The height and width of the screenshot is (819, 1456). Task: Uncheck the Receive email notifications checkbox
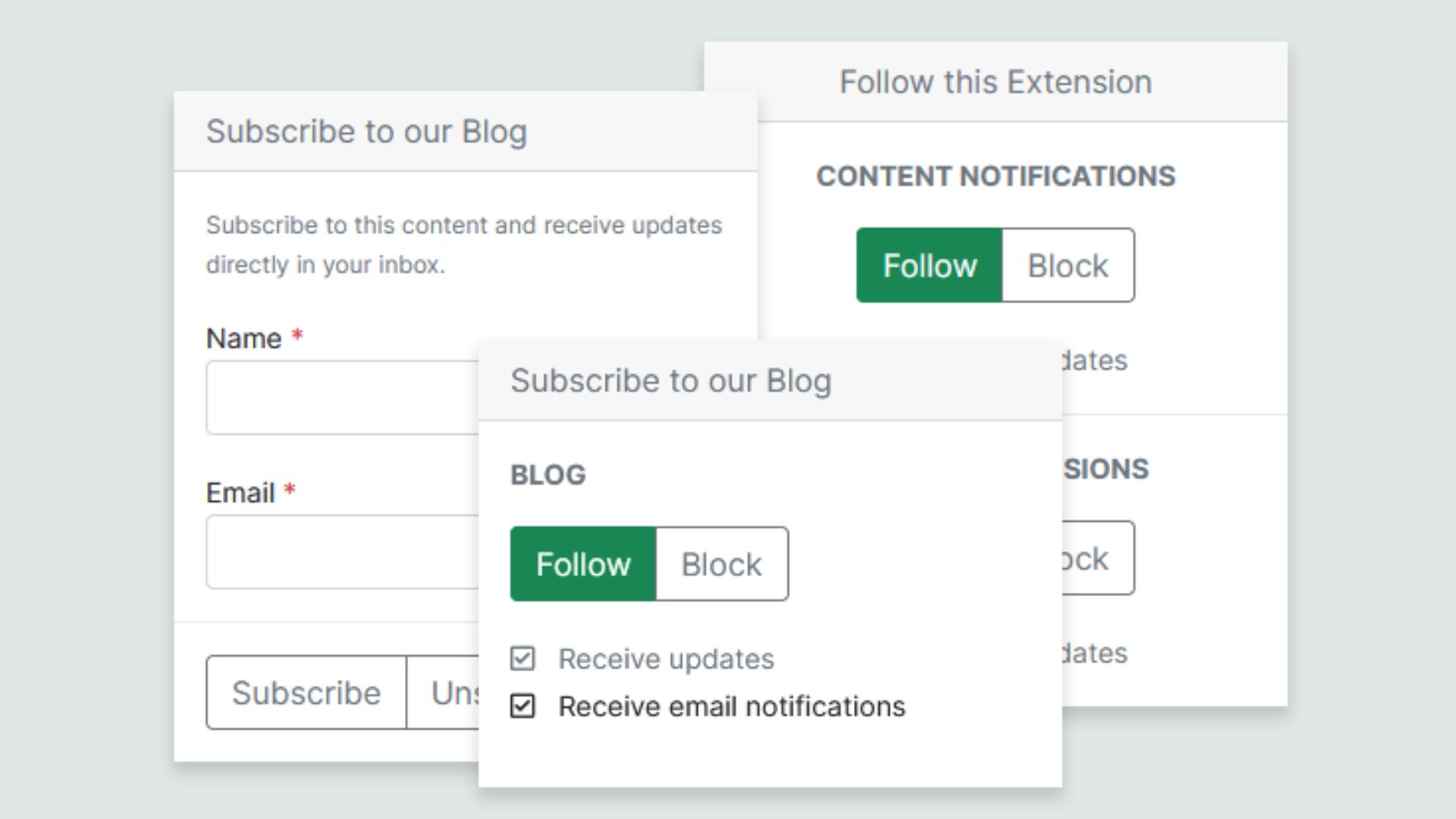tap(522, 706)
